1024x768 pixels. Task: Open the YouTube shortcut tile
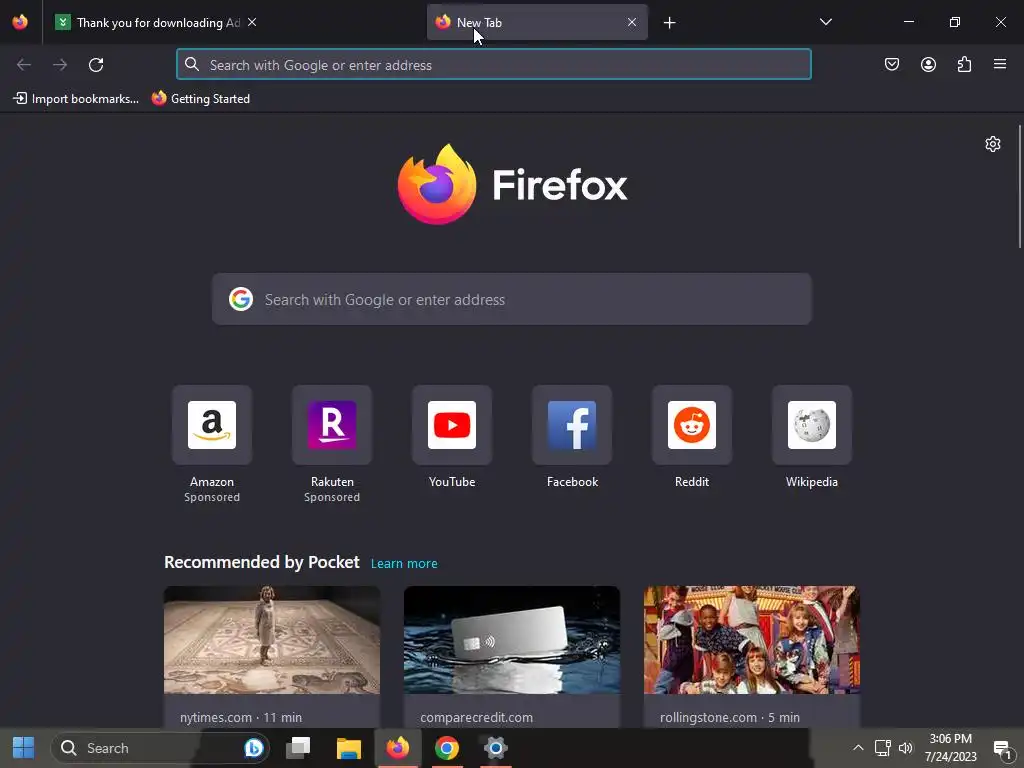tap(452, 424)
